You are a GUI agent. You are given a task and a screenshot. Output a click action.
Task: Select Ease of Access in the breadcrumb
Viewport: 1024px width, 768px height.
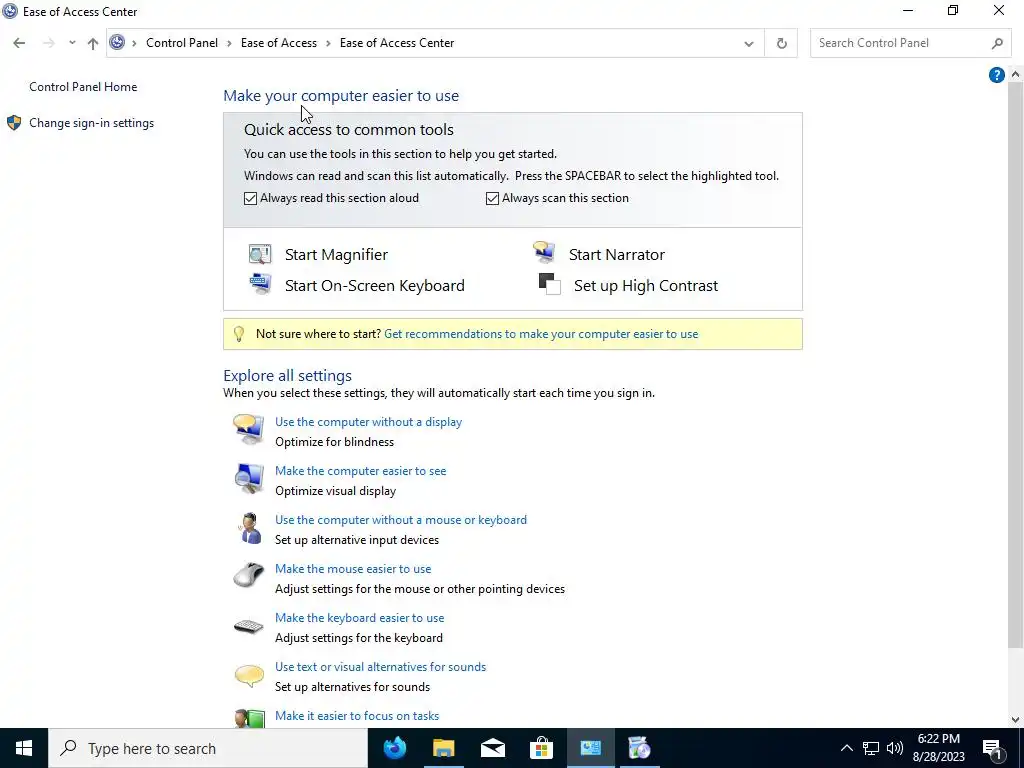[279, 42]
